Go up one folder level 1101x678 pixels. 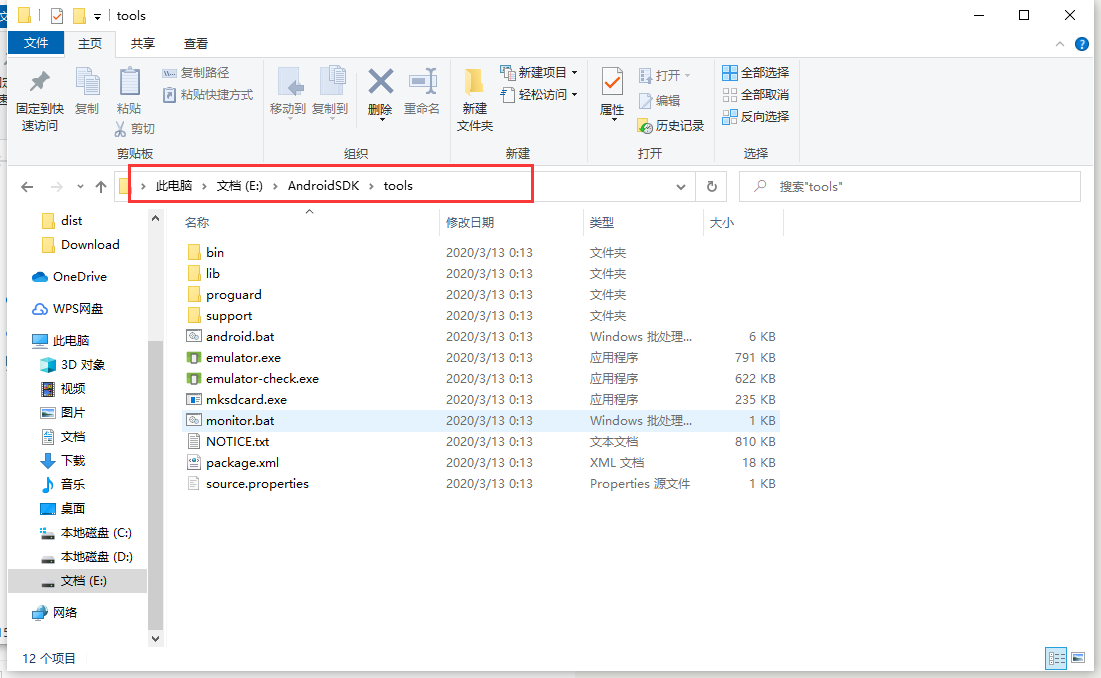coord(101,187)
